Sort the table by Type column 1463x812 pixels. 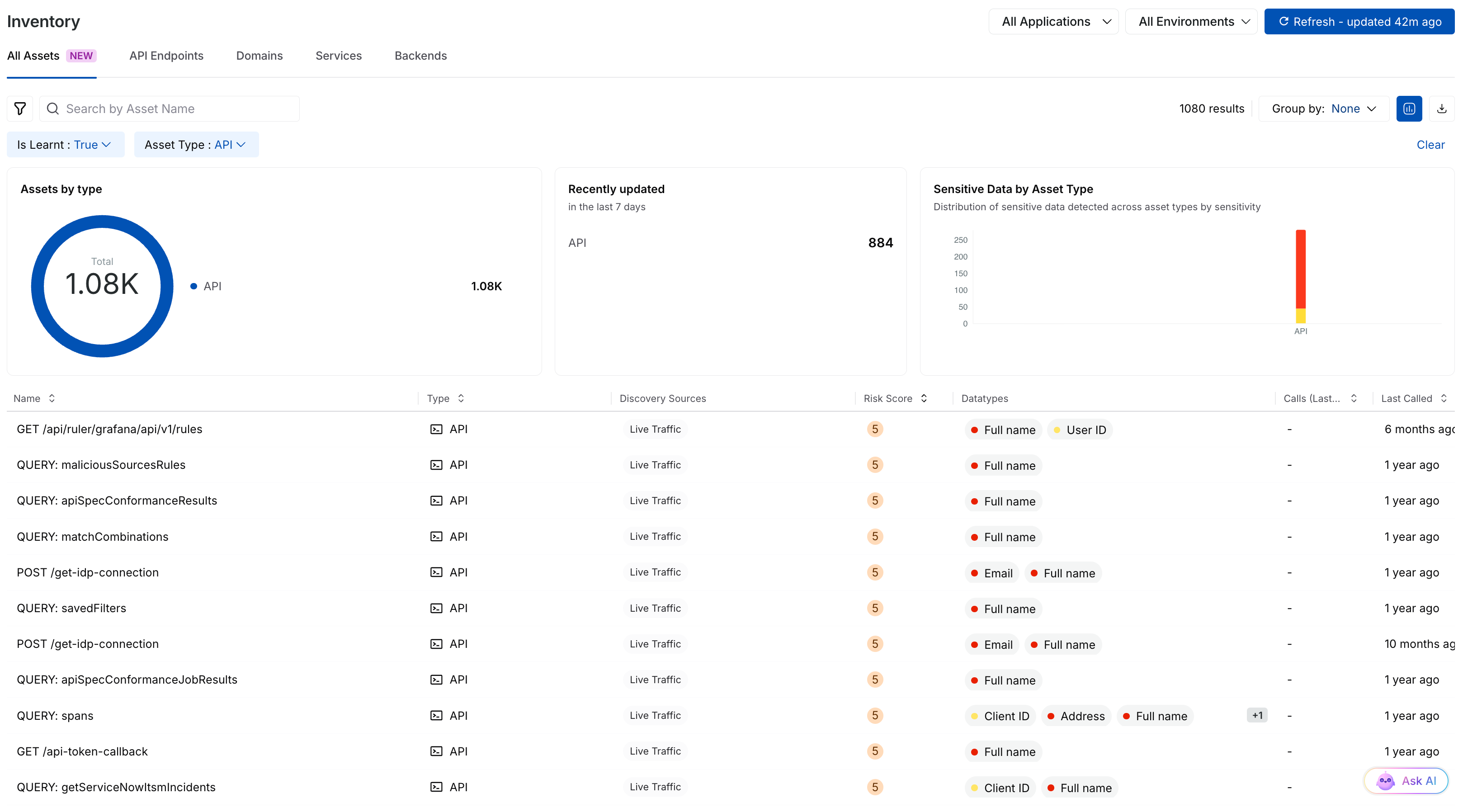point(461,398)
